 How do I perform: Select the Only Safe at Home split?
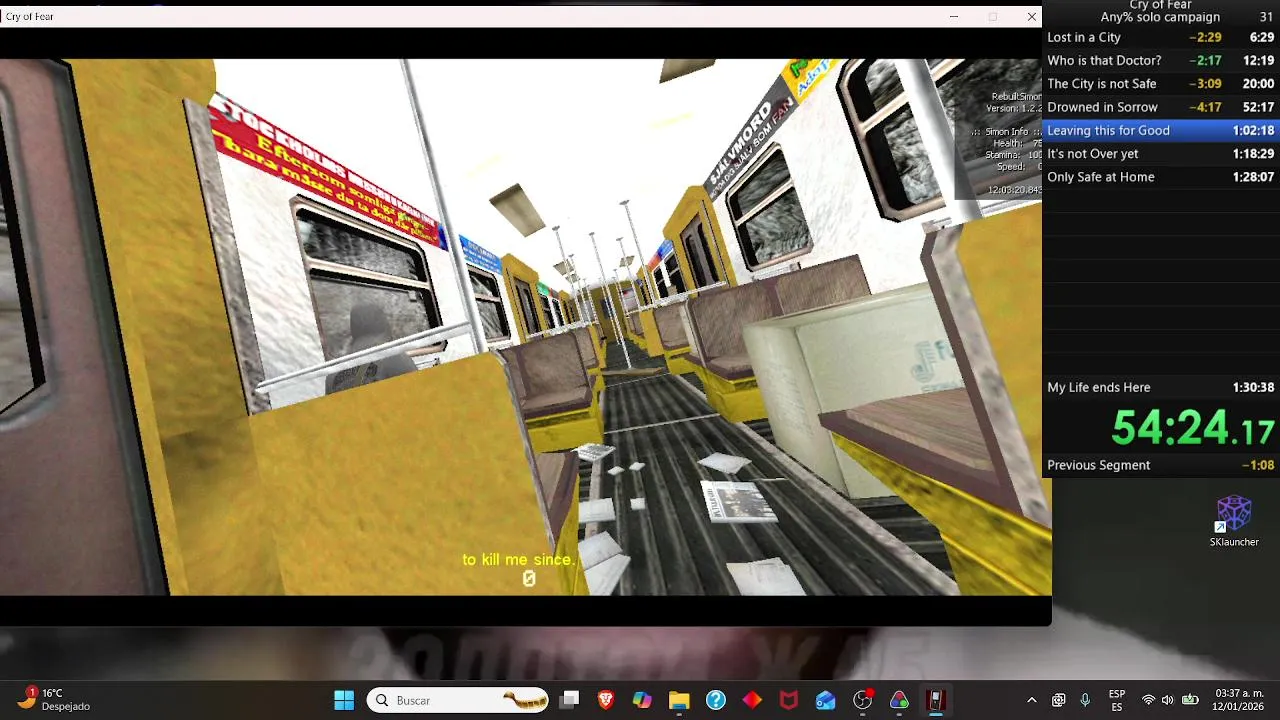(x=1160, y=177)
